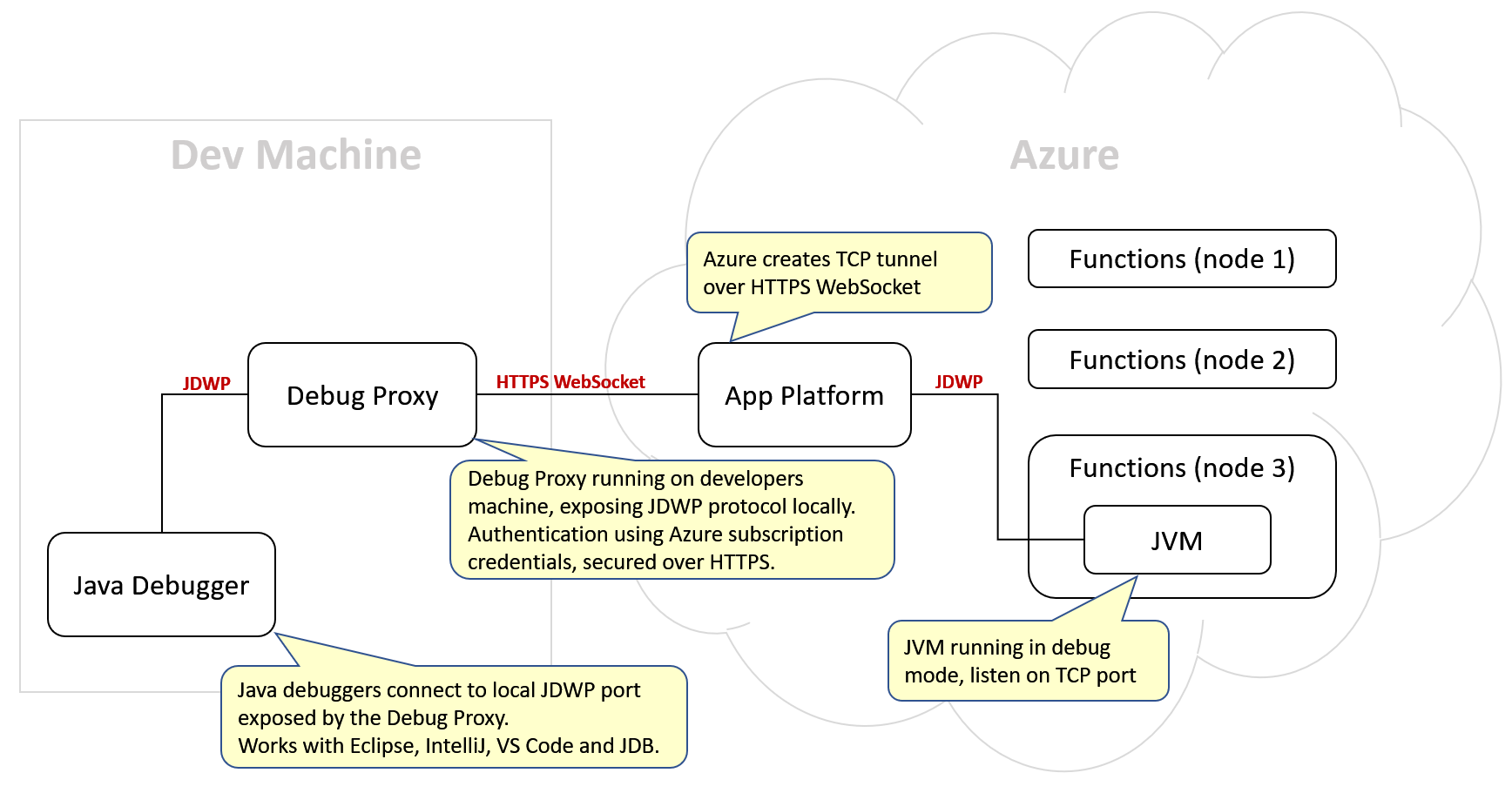The image size is (1512, 793).
Task: Click the Dev Machine heading
Action: coord(295,155)
